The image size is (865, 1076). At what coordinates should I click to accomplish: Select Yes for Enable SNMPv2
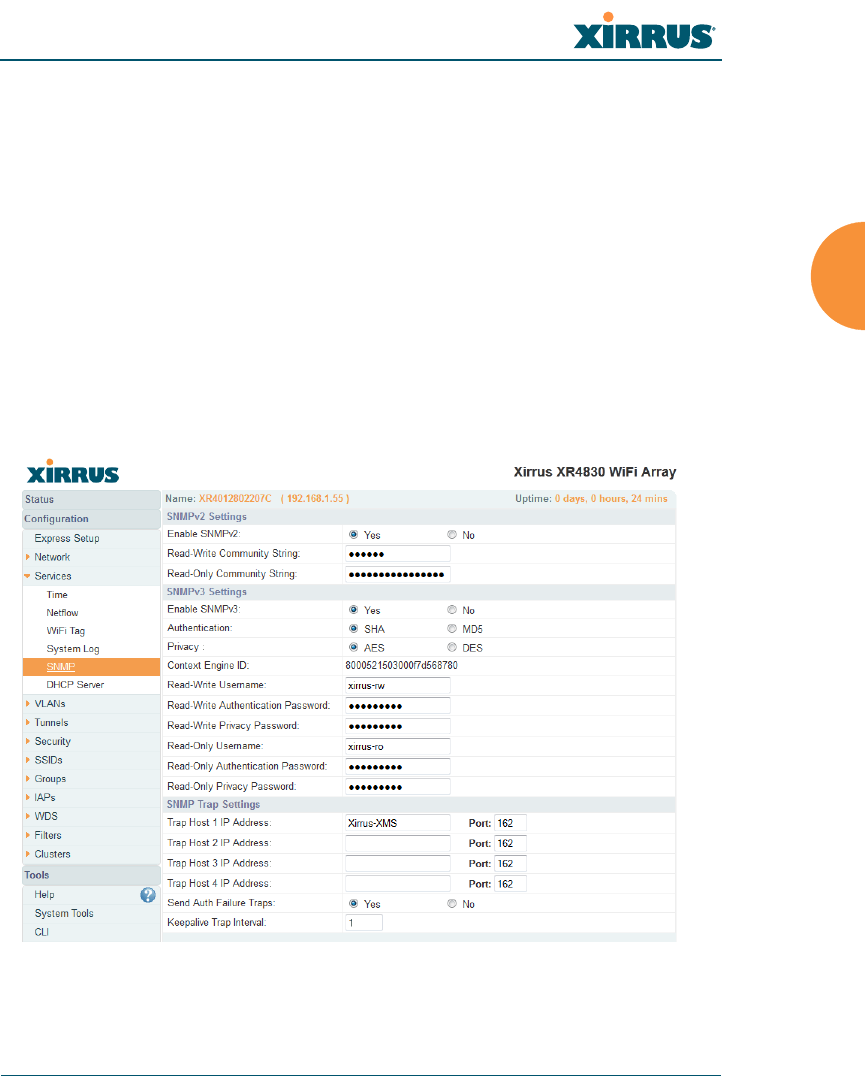point(353,535)
